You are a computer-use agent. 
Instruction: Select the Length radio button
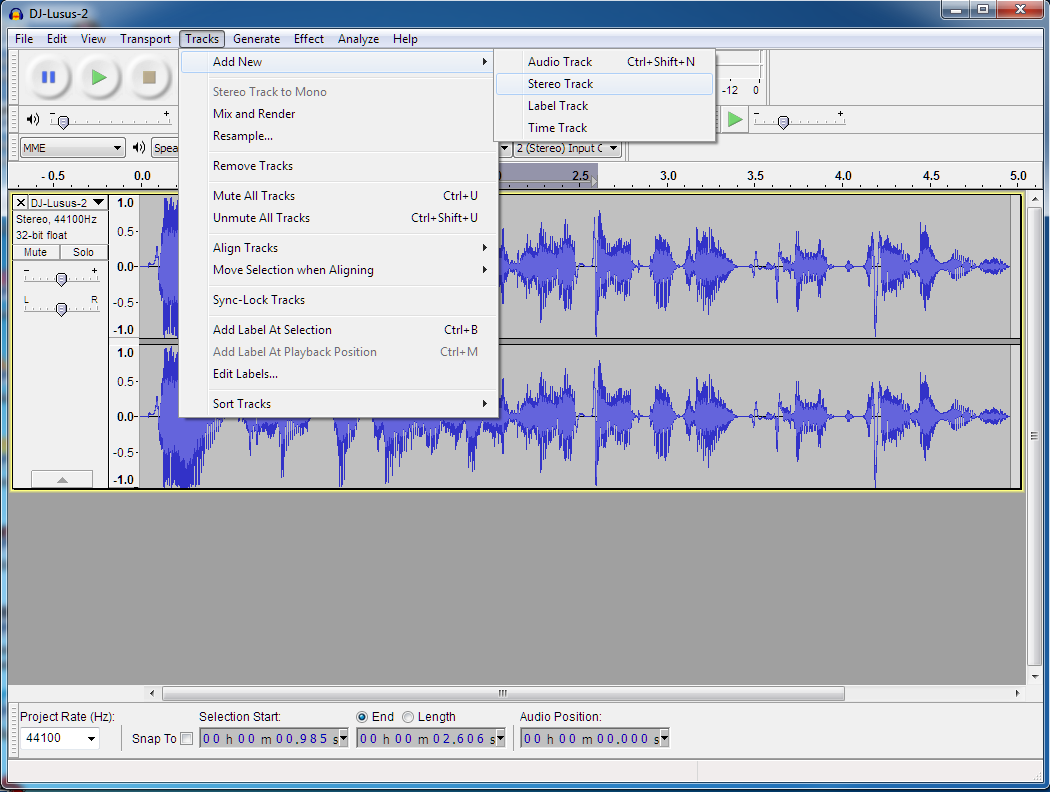(408, 716)
